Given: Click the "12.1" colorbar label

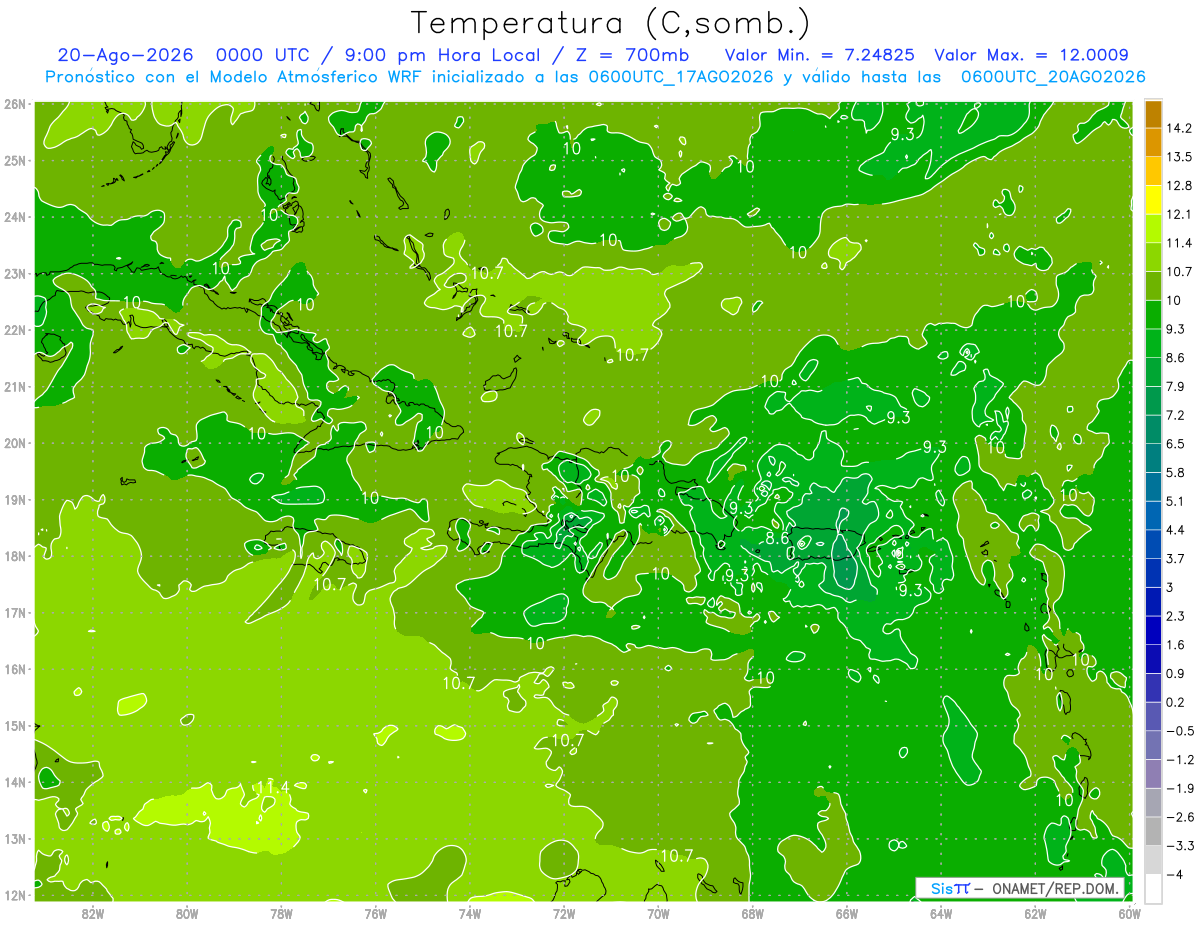Looking at the screenshot, I should pyautogui.click(x=1178, y=214).
